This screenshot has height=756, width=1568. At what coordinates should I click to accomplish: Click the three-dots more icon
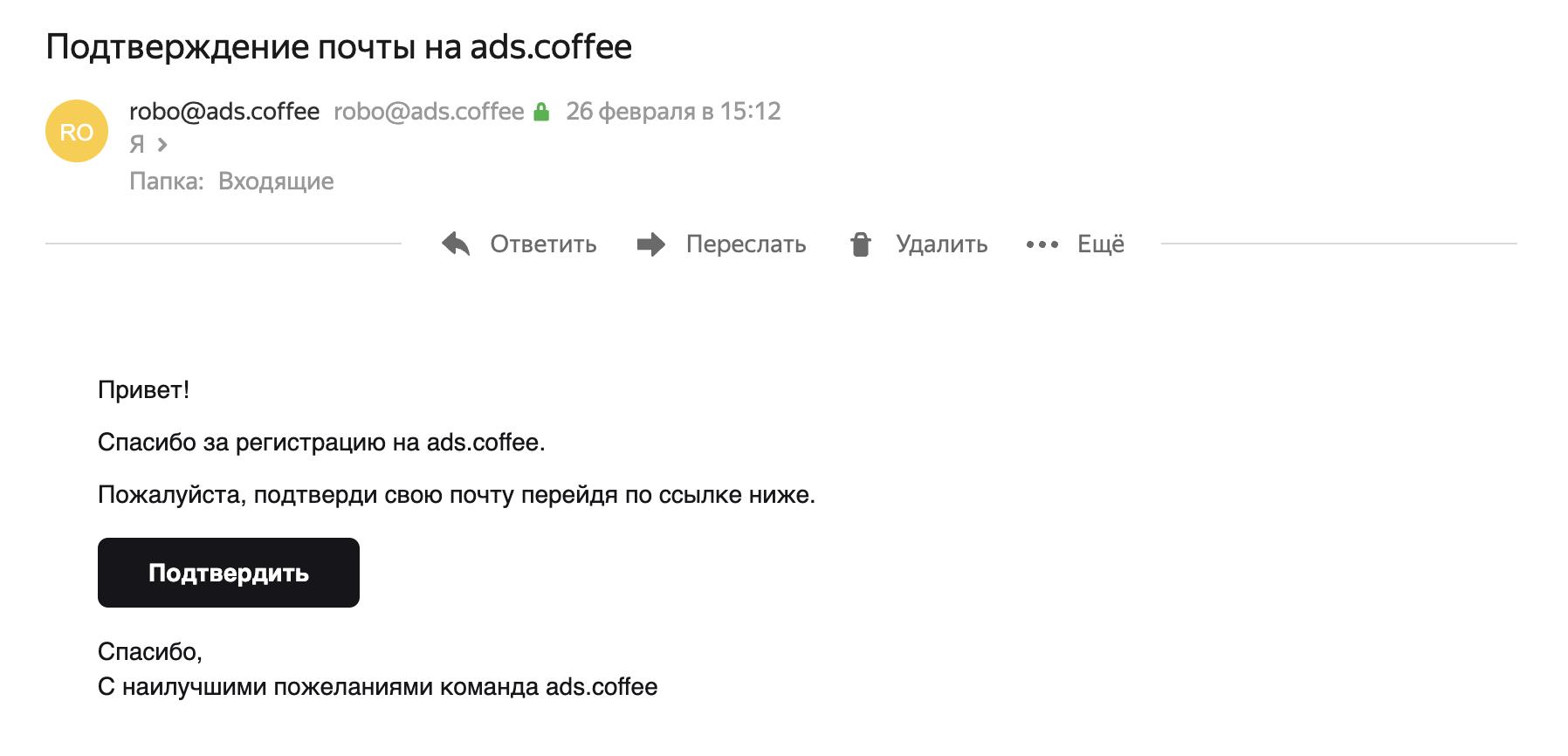tap(1042, 244)
